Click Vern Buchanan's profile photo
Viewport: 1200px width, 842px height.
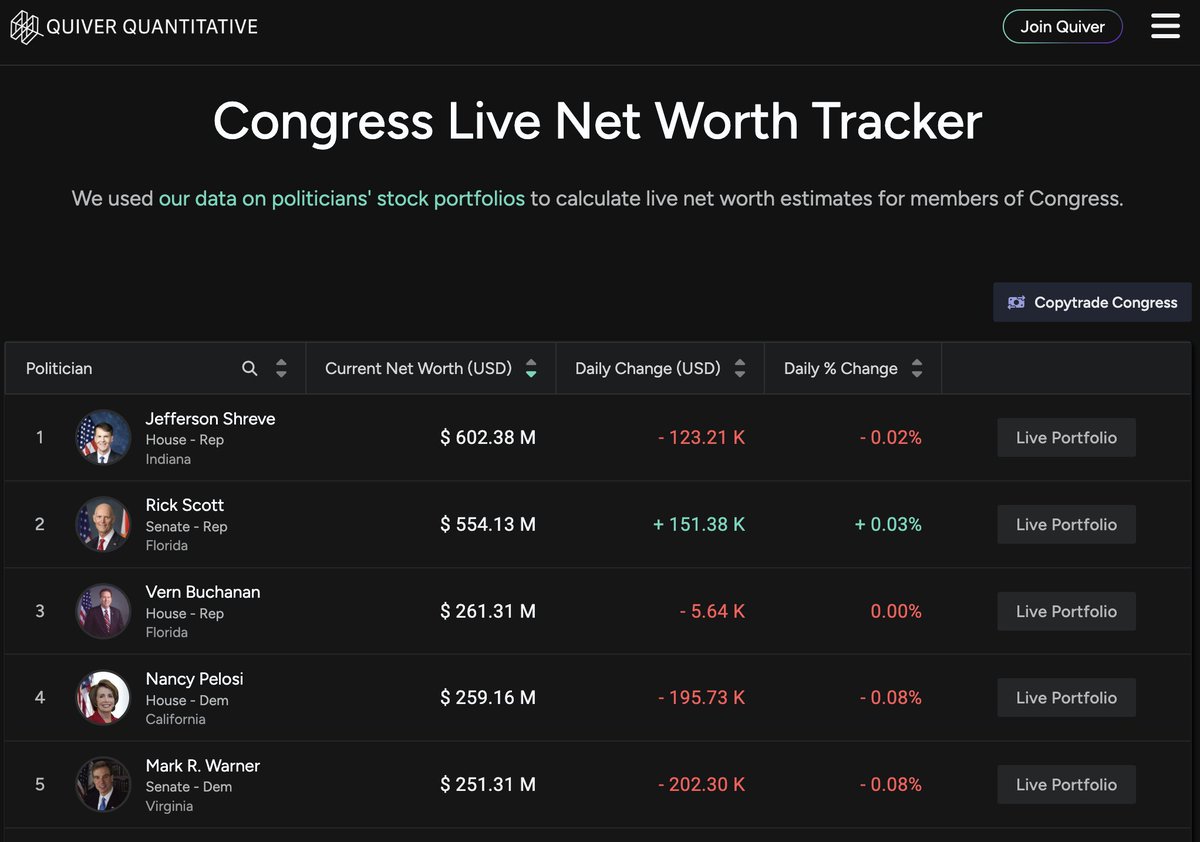[x=103, y=611]
